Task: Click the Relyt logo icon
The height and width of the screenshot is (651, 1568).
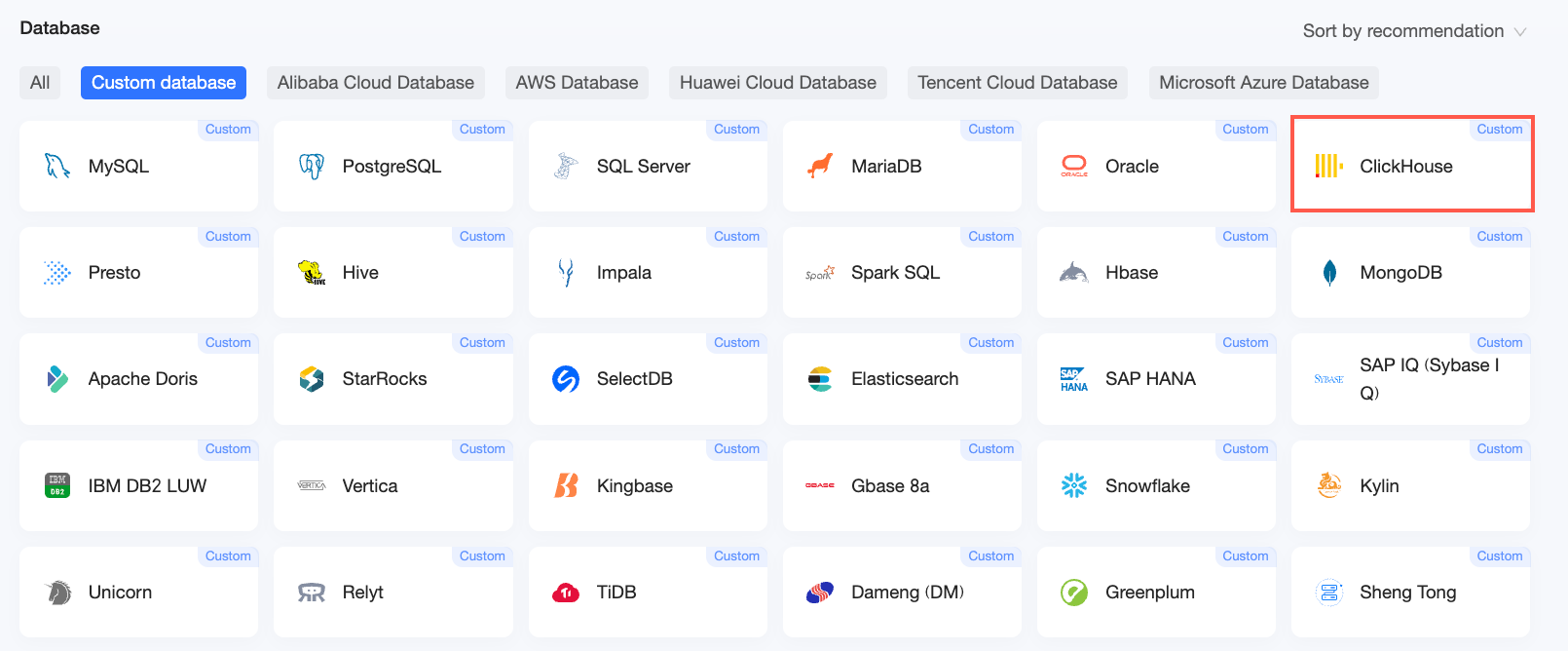Action: (312, 593)
